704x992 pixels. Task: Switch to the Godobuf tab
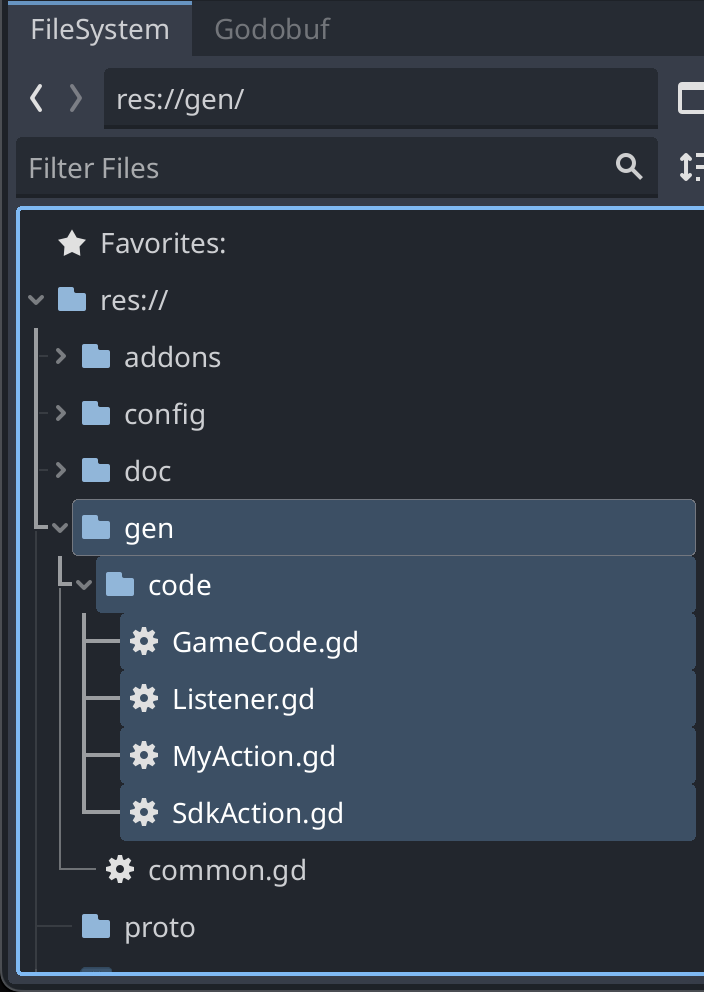click(269, 29)
